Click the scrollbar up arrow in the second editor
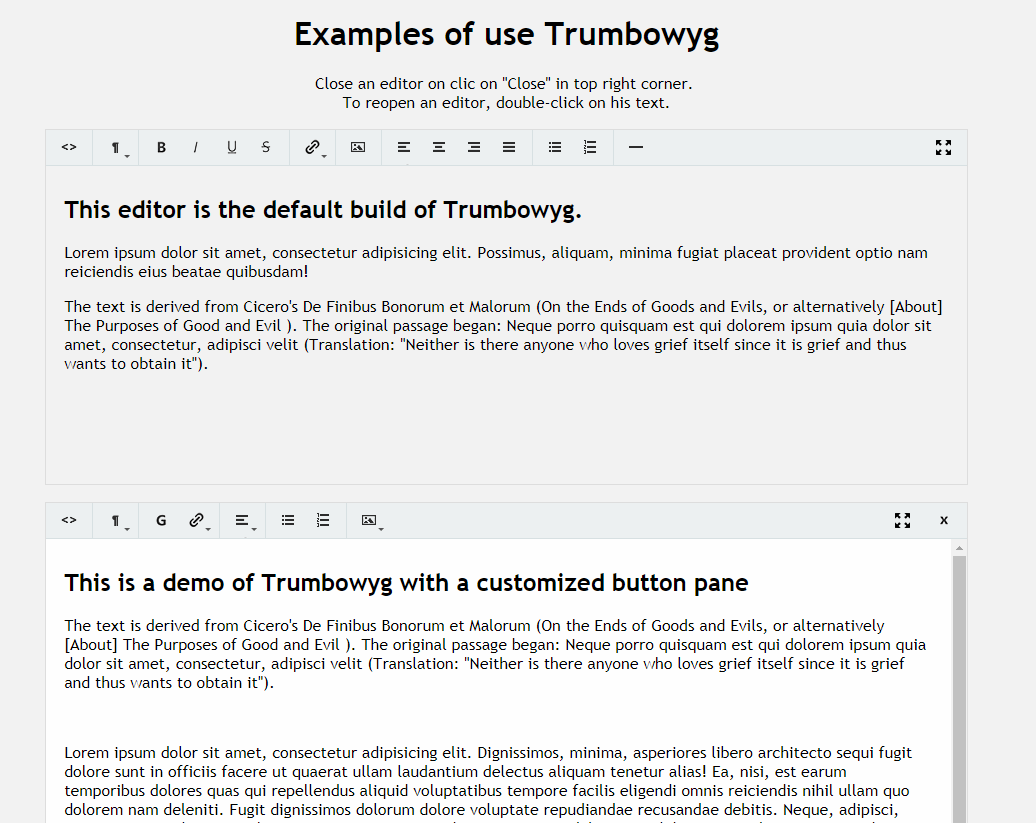This screenshot has height=823, width=1036. click(x=959, y=548)
